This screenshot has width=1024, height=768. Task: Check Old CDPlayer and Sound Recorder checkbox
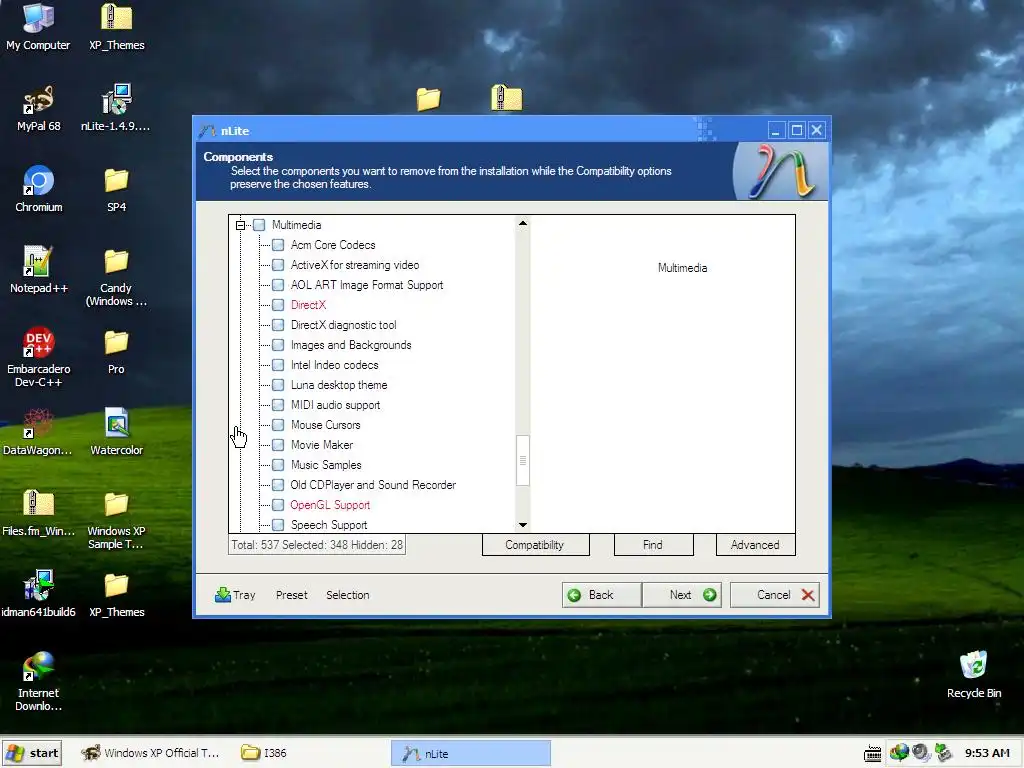point(278,485)
